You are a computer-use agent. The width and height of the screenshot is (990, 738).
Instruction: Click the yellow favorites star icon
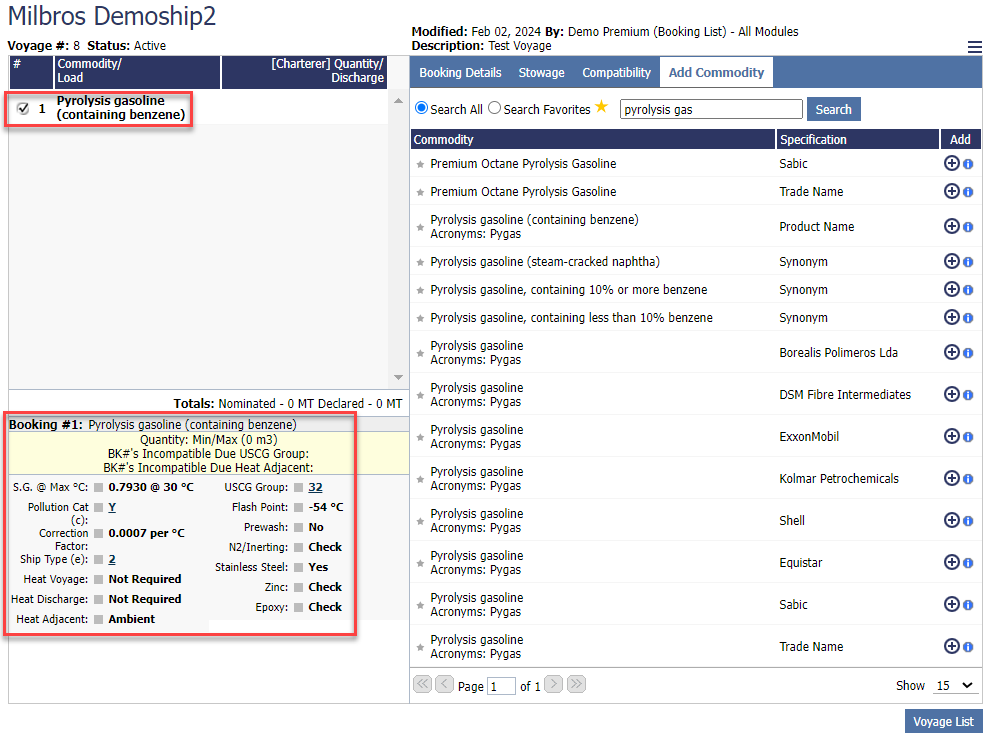click(x=601, y=107)
